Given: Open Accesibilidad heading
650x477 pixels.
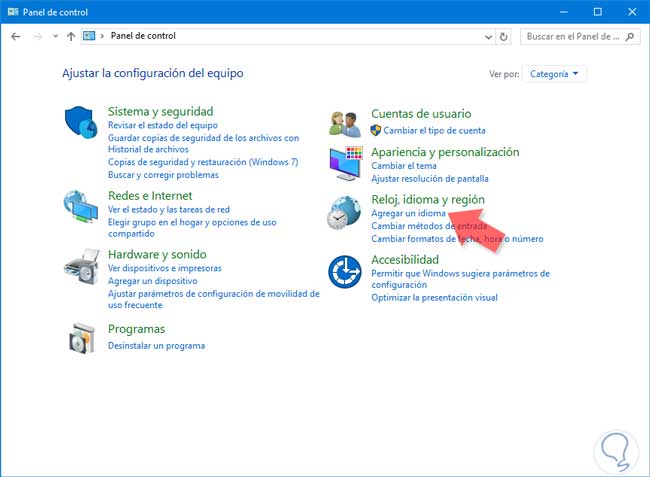Looking at the screenshot, I should click(405, 259).
